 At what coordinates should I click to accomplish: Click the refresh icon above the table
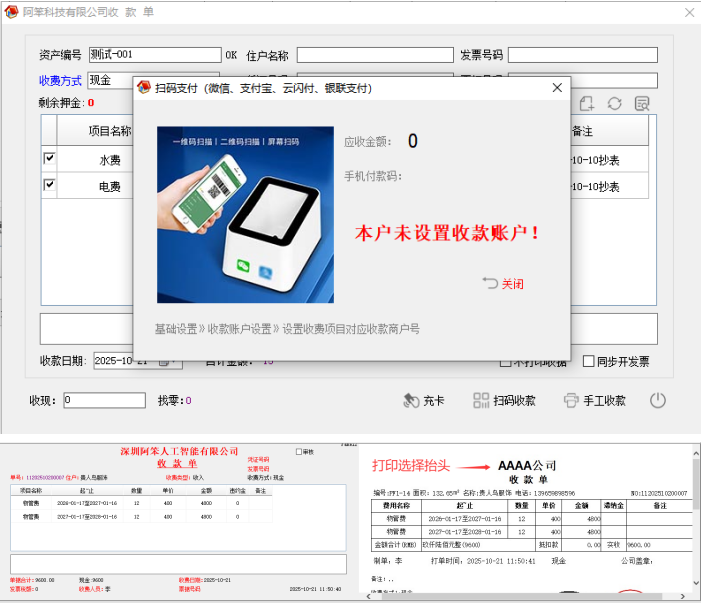click(x=615, y=104)
